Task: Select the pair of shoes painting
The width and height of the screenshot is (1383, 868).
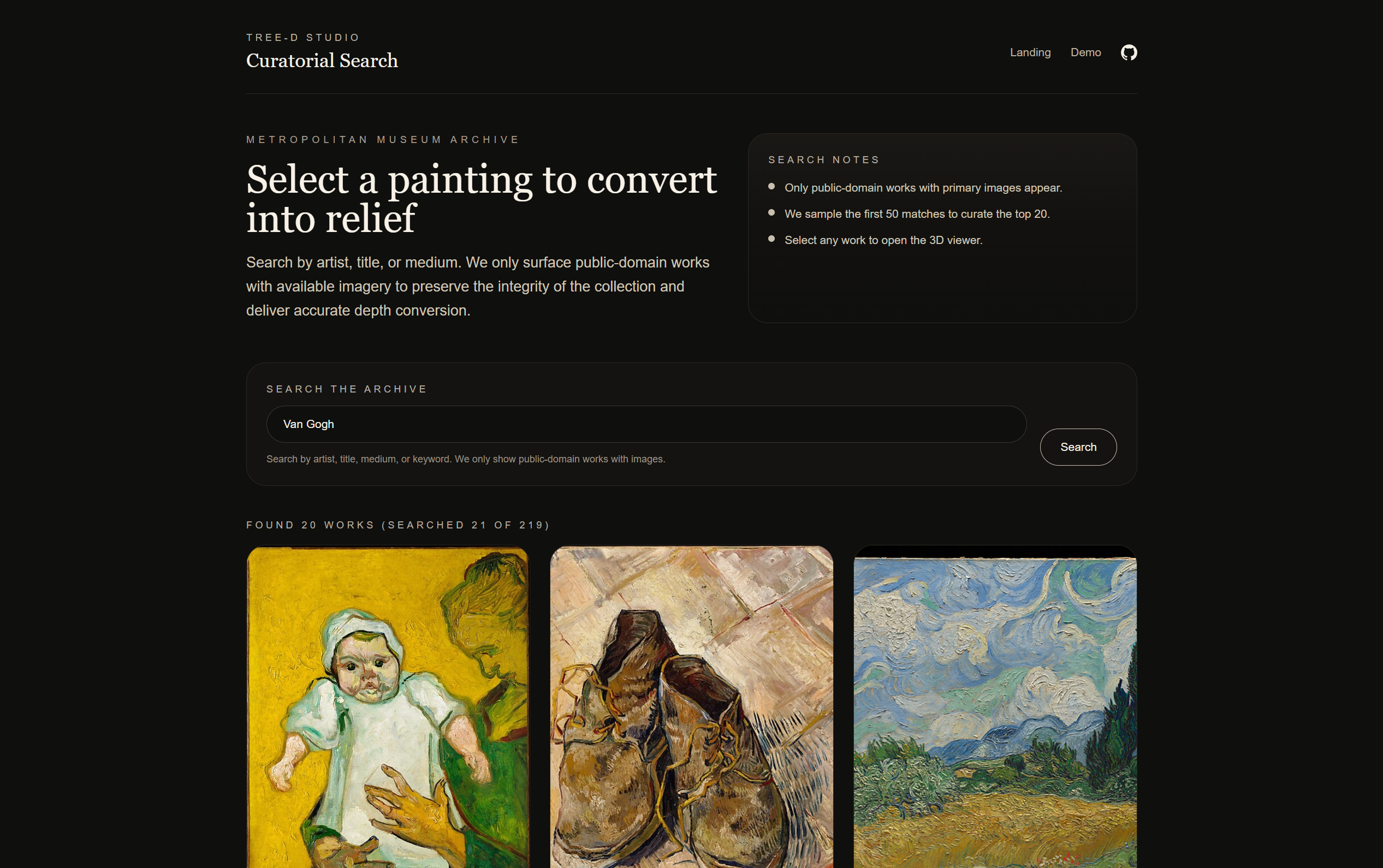Action: 691,707
